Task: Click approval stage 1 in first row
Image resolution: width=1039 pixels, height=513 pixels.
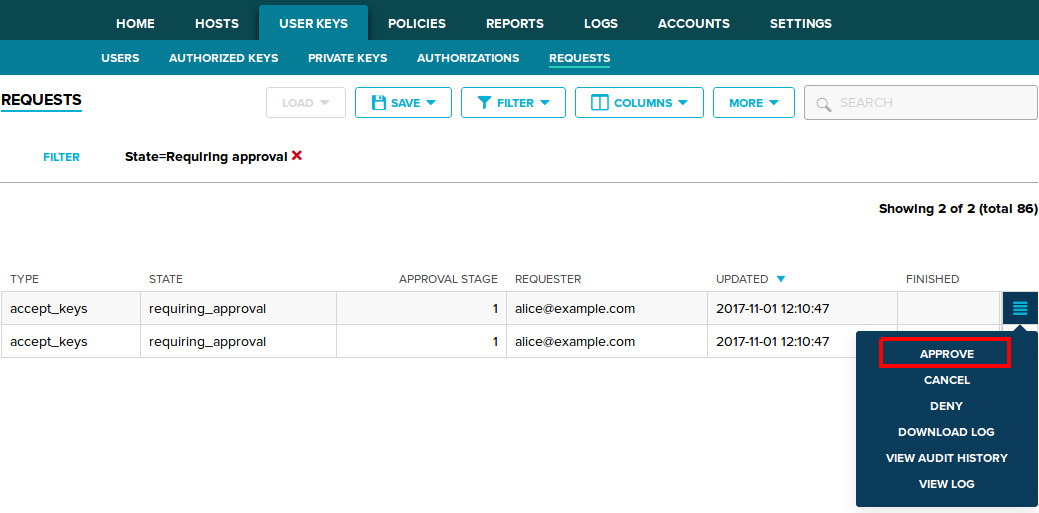Action: point(495,308)
